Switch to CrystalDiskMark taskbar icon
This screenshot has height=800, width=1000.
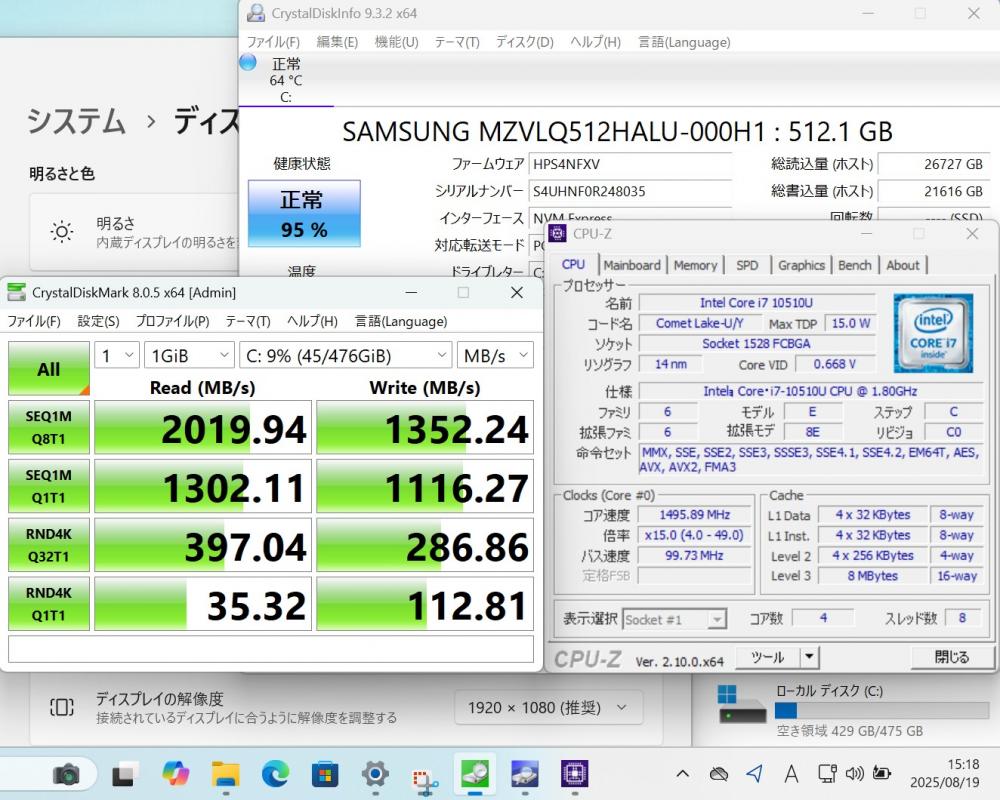pos(475,774)
